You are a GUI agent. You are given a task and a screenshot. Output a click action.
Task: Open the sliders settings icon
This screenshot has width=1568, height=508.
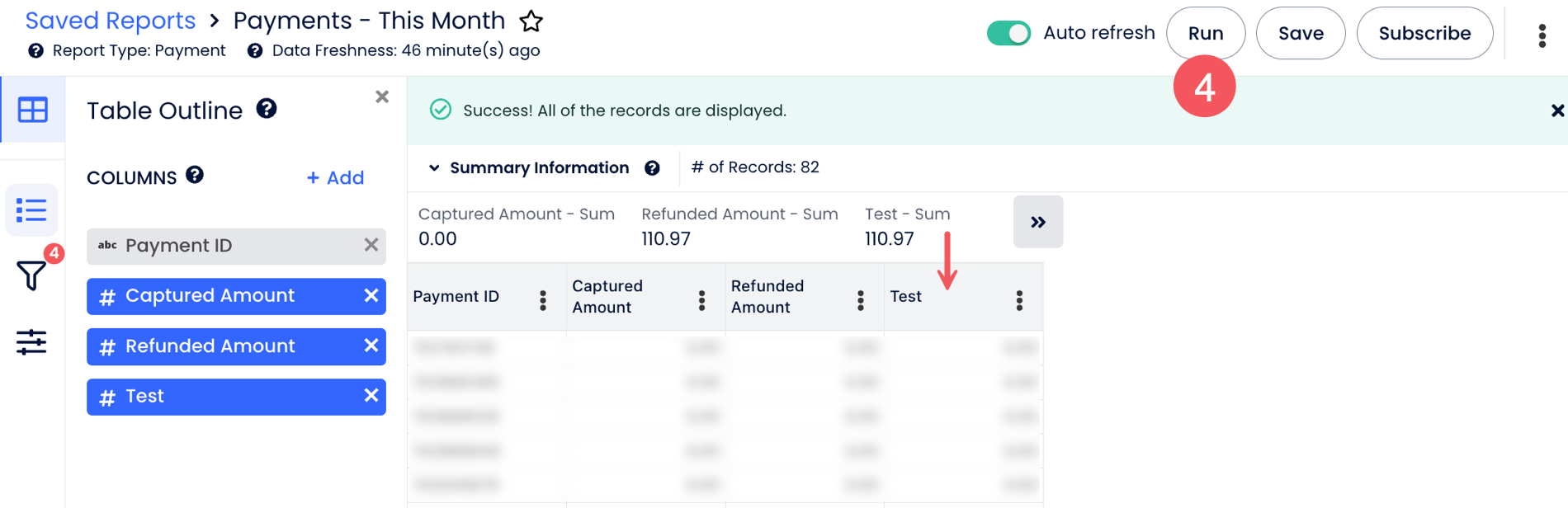[x=31, y=342]
